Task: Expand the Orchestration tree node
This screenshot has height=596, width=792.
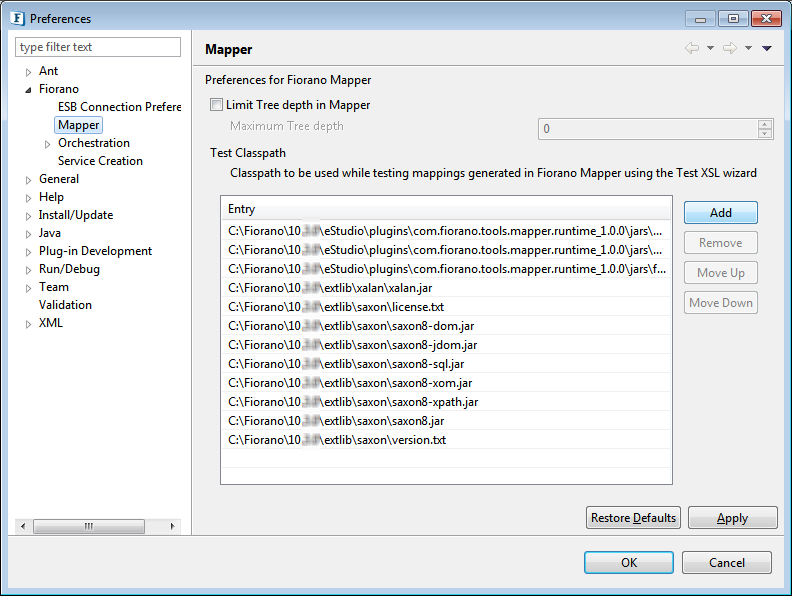Action: [x=47, y=144]
